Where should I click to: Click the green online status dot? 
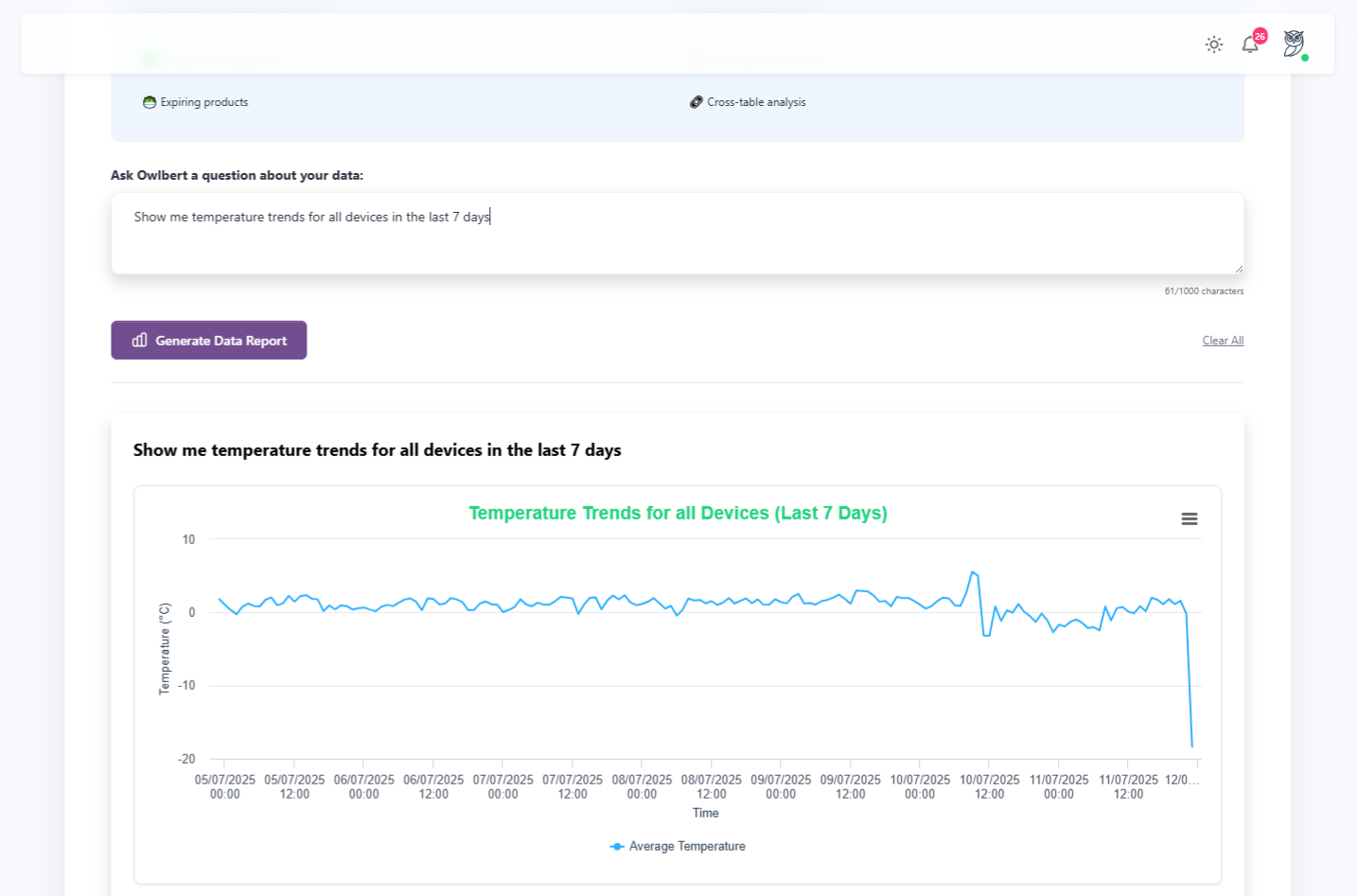[1305, 58]
